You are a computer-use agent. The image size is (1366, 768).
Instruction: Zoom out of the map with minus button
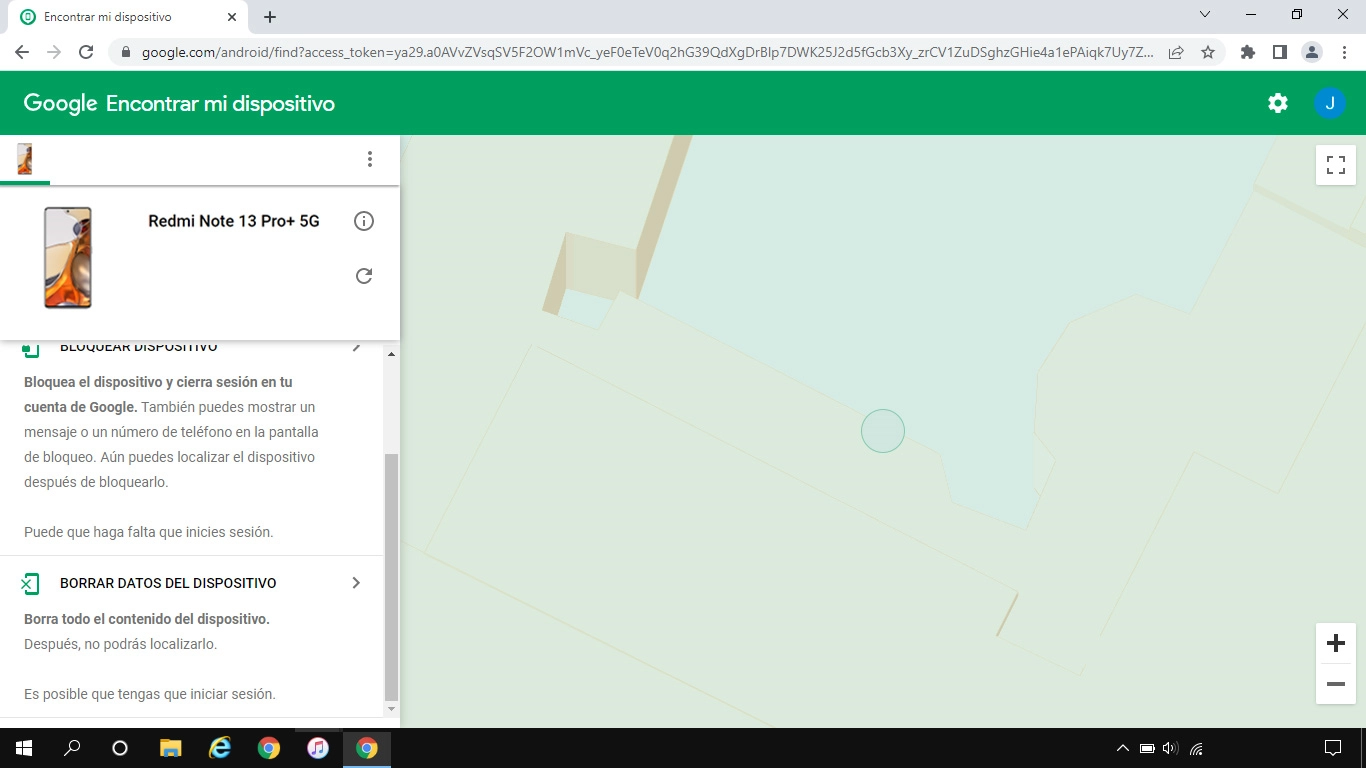1335,684
